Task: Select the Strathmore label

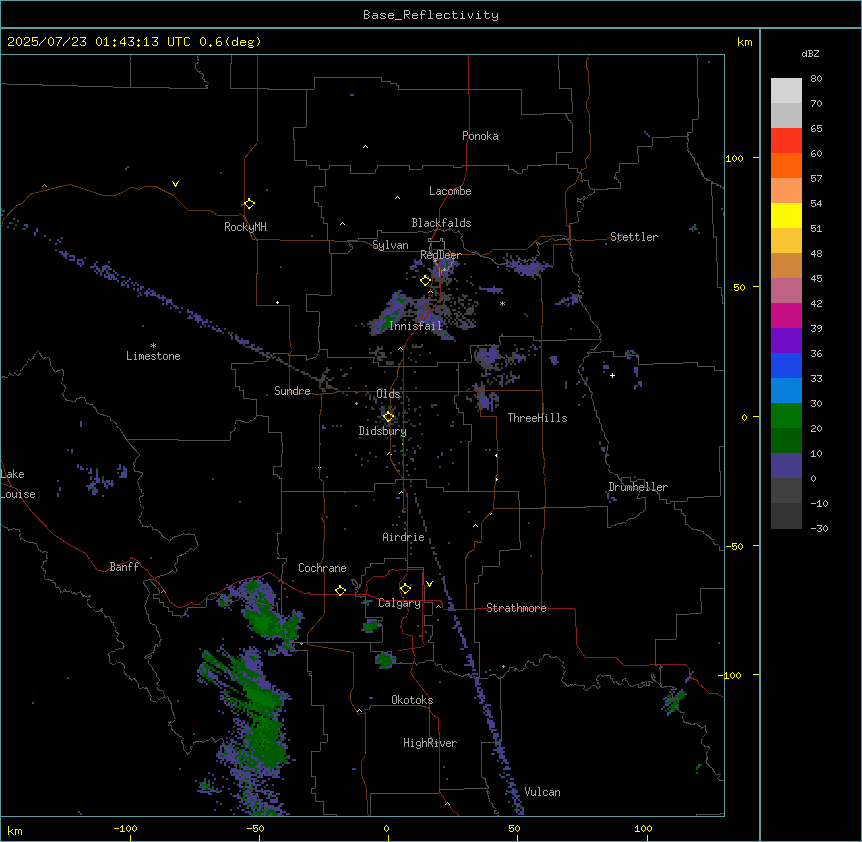Action: (x=516, y=608)
